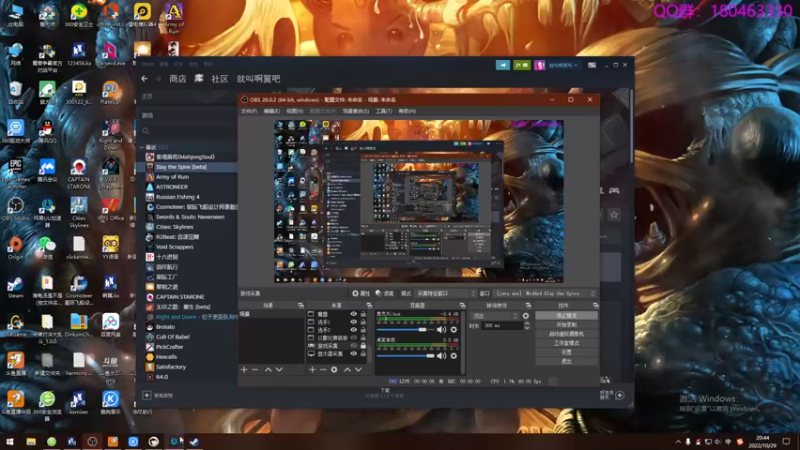Mute the 麦克风/Aux speaker icon
Image resolution: width=800 pixels, height=450 pixels.
tap(441, 330)
